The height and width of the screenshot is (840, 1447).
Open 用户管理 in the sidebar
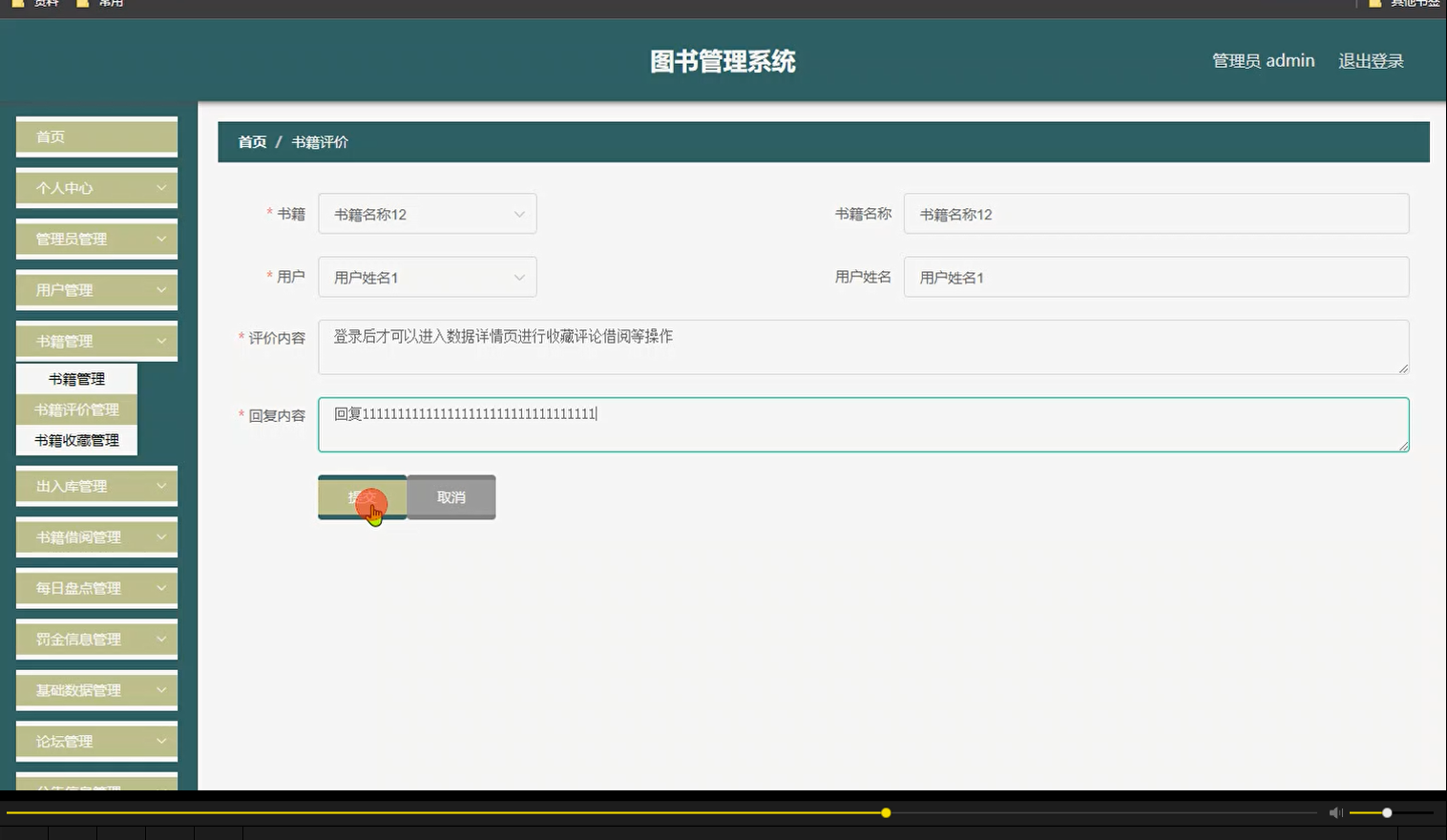[x=95, y=289]
